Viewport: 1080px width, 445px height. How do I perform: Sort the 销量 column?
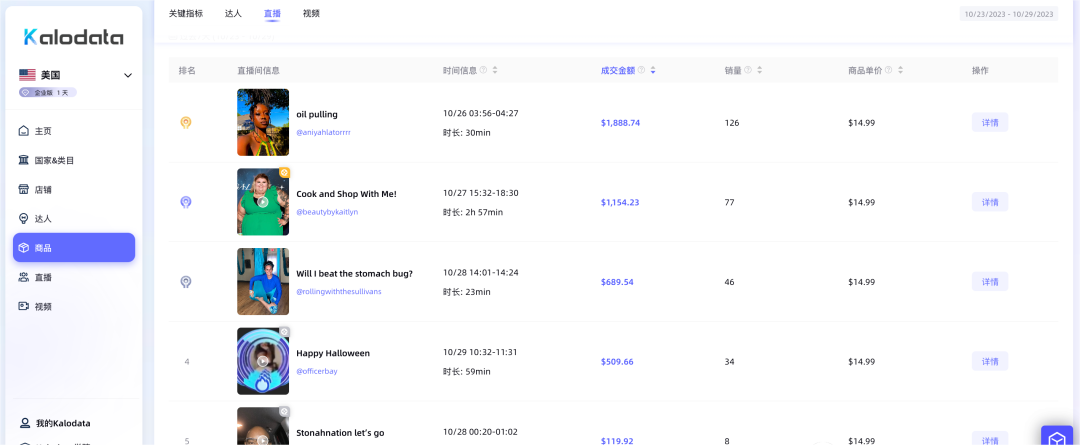tap(760, 70)
